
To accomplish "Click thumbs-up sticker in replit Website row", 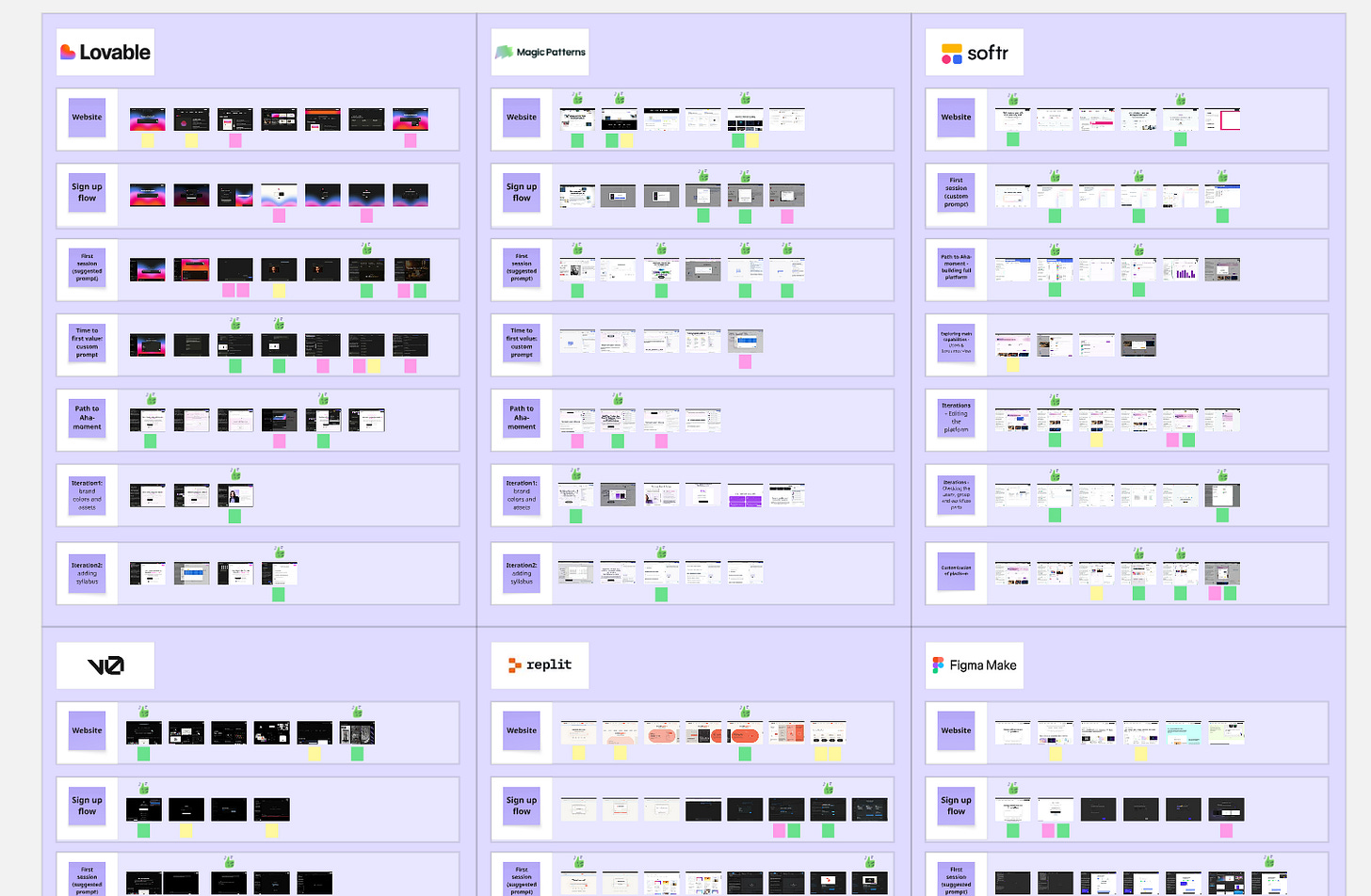I will tap(745, 712).
